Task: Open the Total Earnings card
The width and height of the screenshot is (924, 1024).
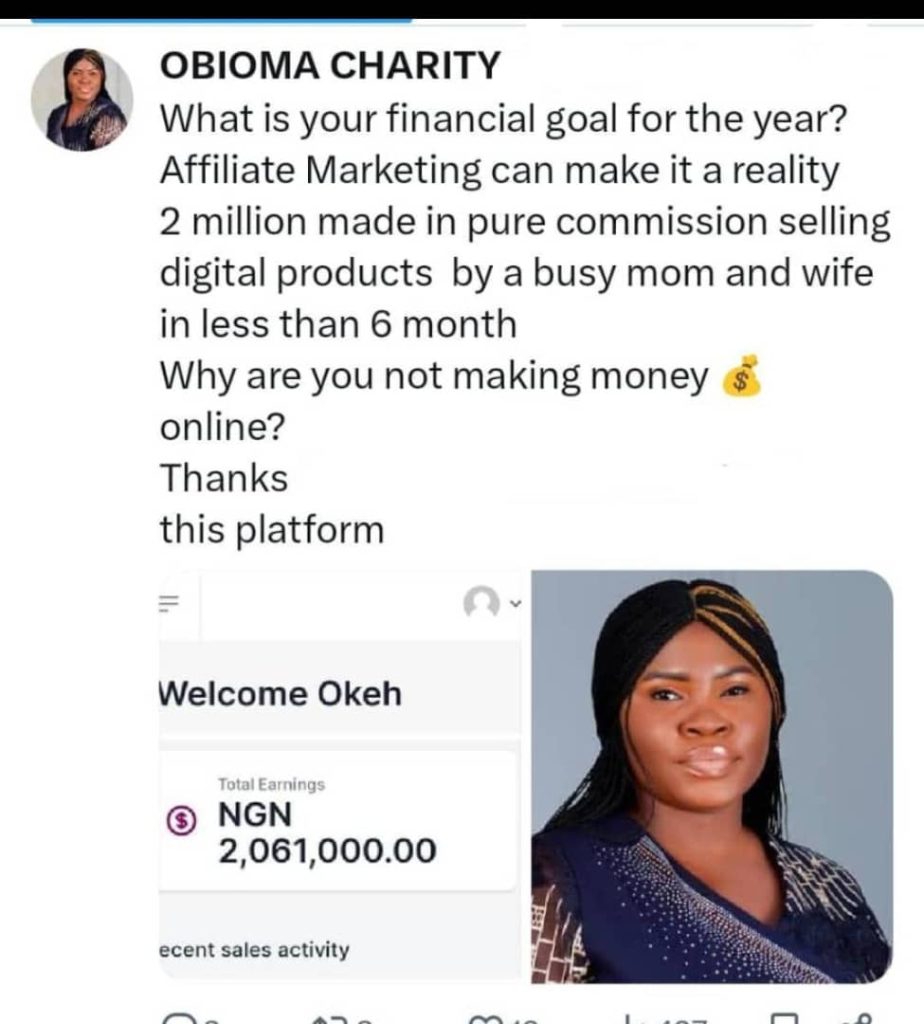Action: [x=338, y=820]
